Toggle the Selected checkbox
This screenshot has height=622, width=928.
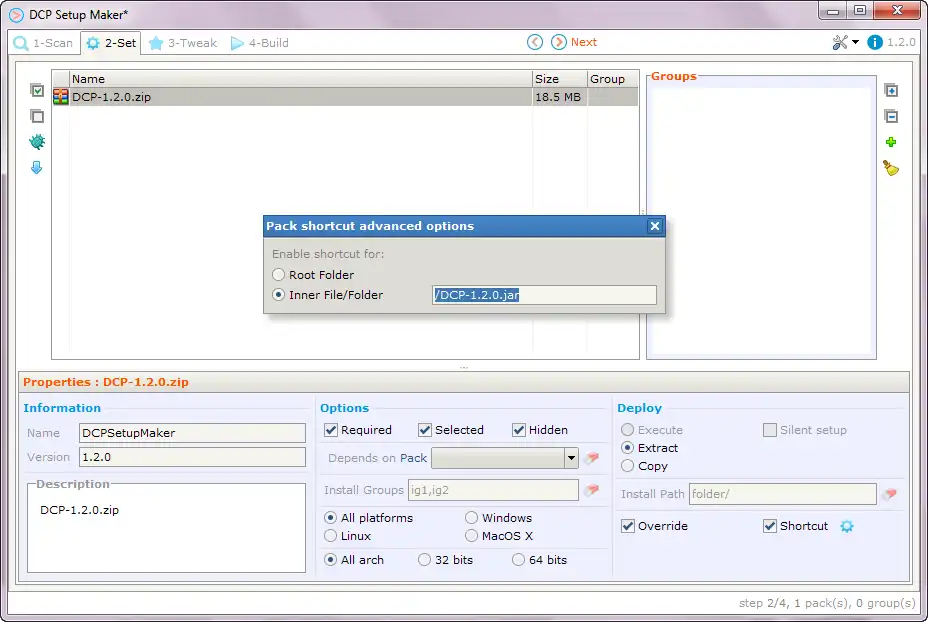[425, 430]
